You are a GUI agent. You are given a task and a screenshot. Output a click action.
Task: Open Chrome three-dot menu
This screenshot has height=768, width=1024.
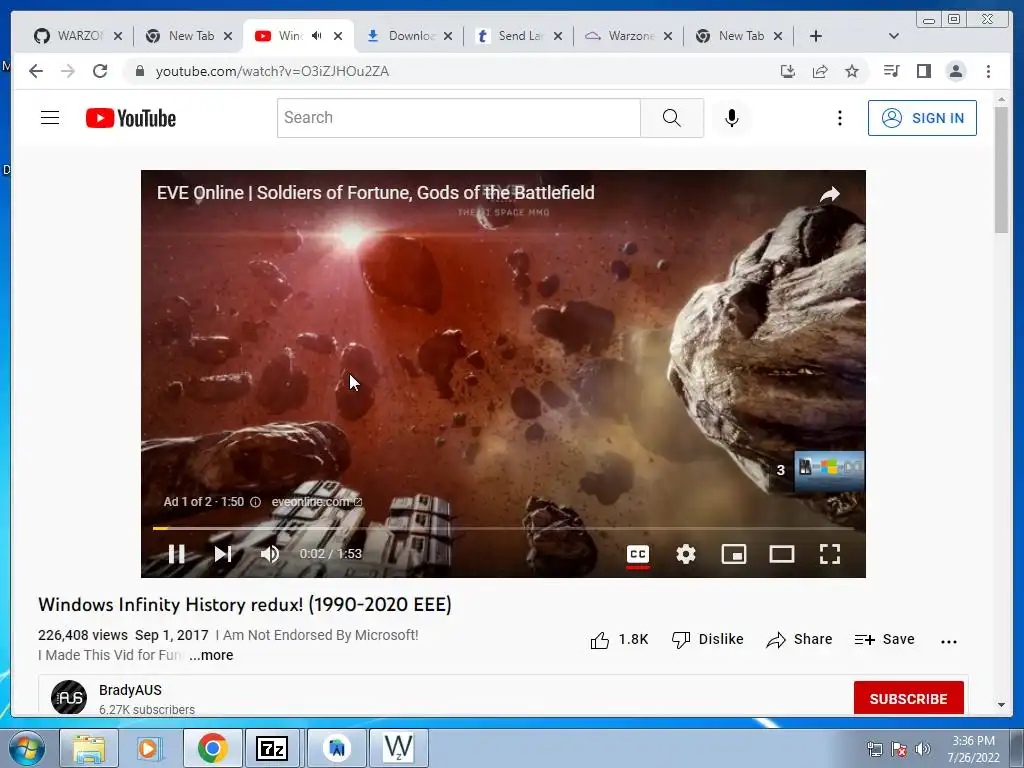tap(988, 71)
